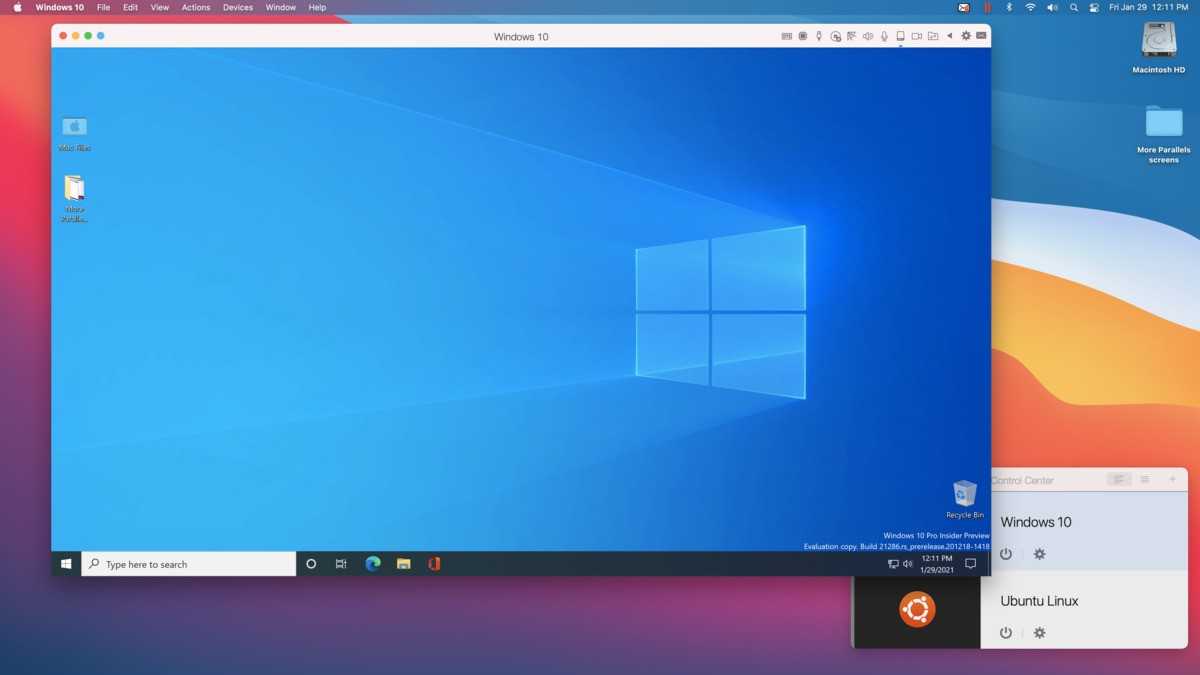Click the camera icon in VM toolbar
This screenshot has height=675, width=1200.
tap(916, 36)
